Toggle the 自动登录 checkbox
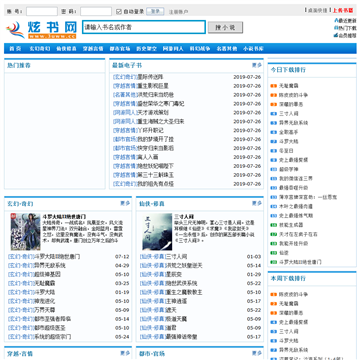 pos(119,12)
